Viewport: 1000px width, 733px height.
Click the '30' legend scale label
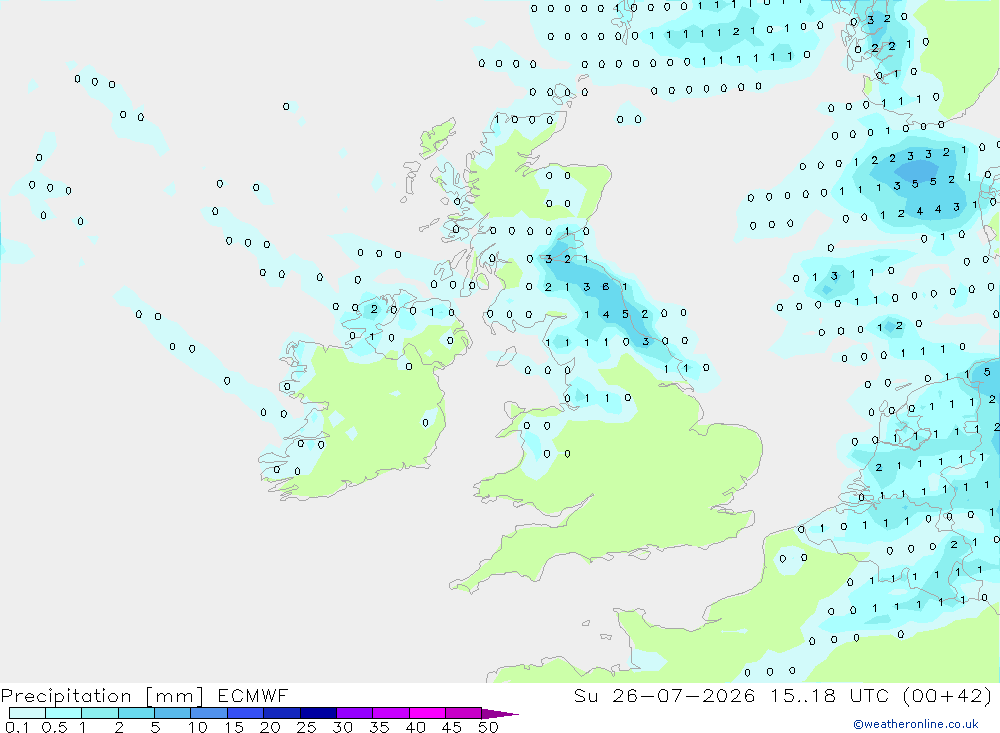point(342,727)
